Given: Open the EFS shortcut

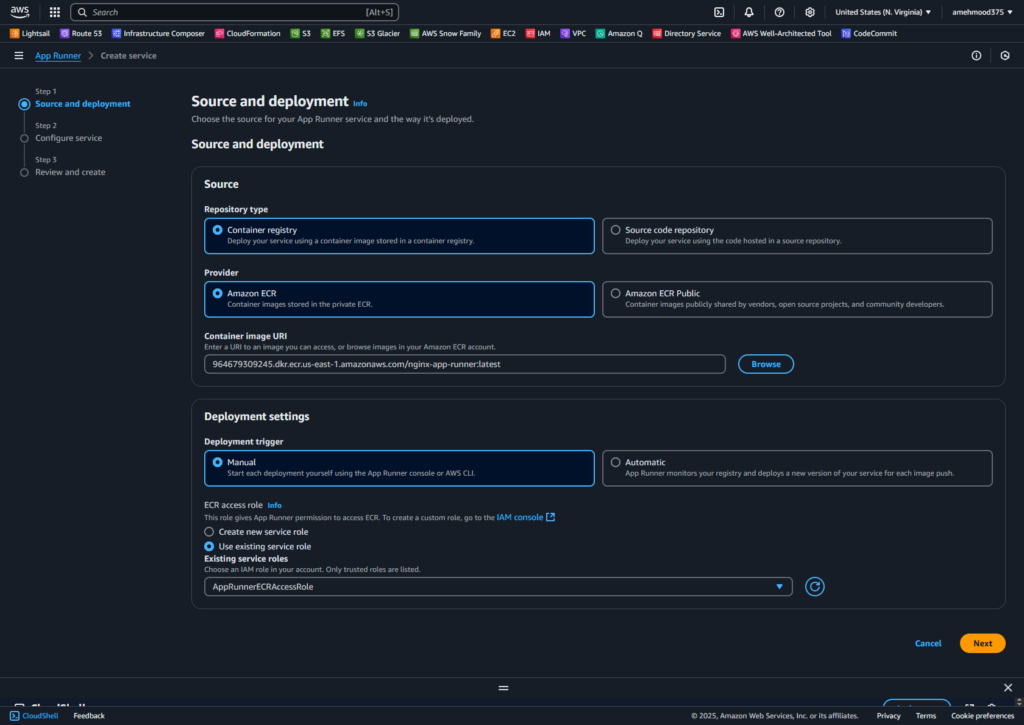Looking at the screenshot, I should [332, 33].
